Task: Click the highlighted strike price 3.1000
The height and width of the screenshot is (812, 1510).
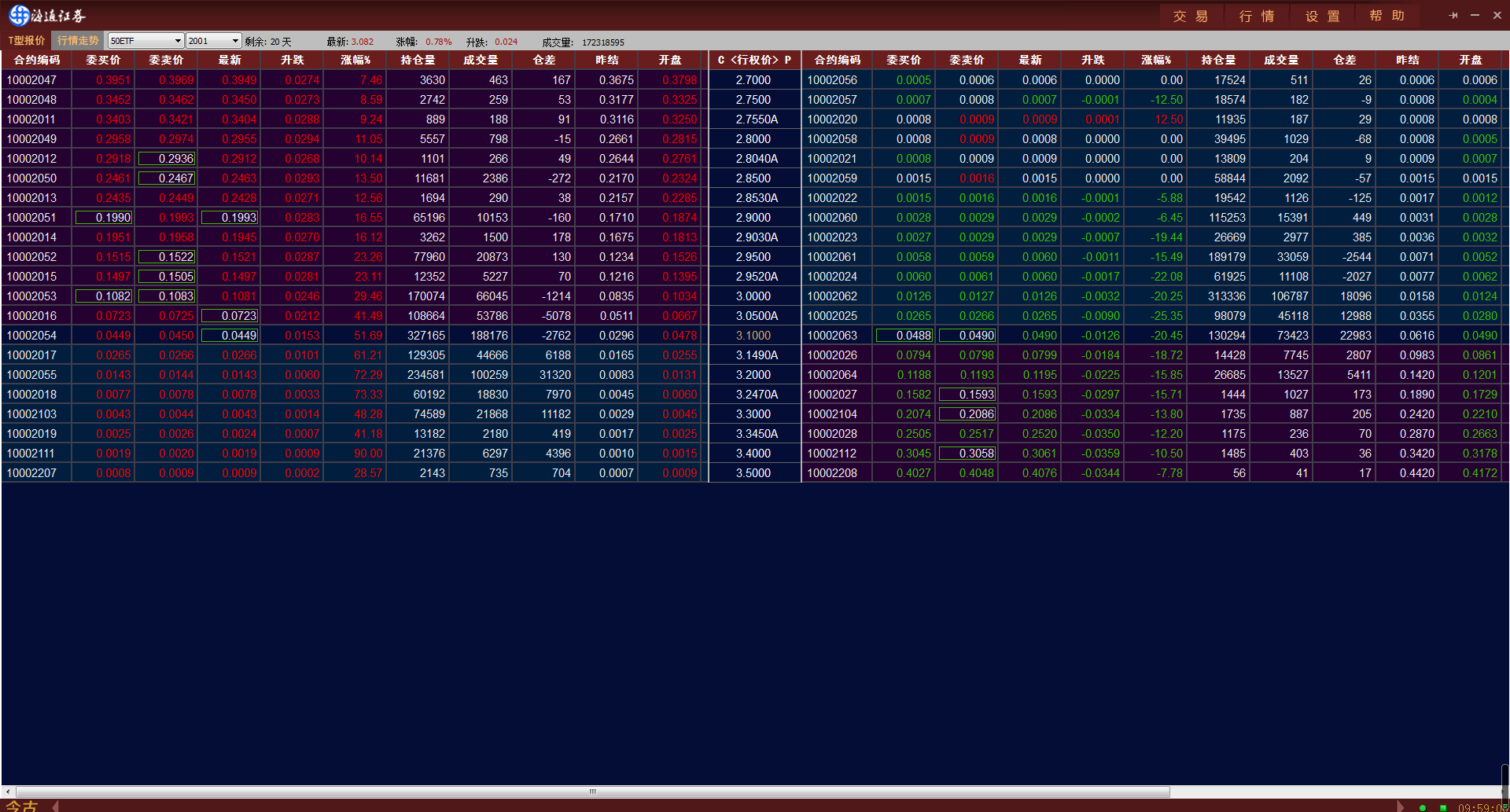Action: point(753,336)
